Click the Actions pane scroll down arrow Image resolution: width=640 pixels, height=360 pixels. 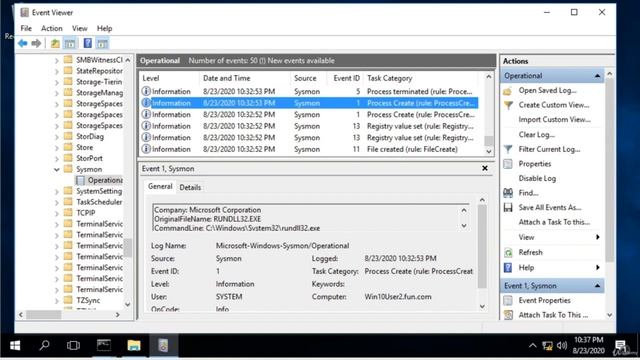pos(610,315)
